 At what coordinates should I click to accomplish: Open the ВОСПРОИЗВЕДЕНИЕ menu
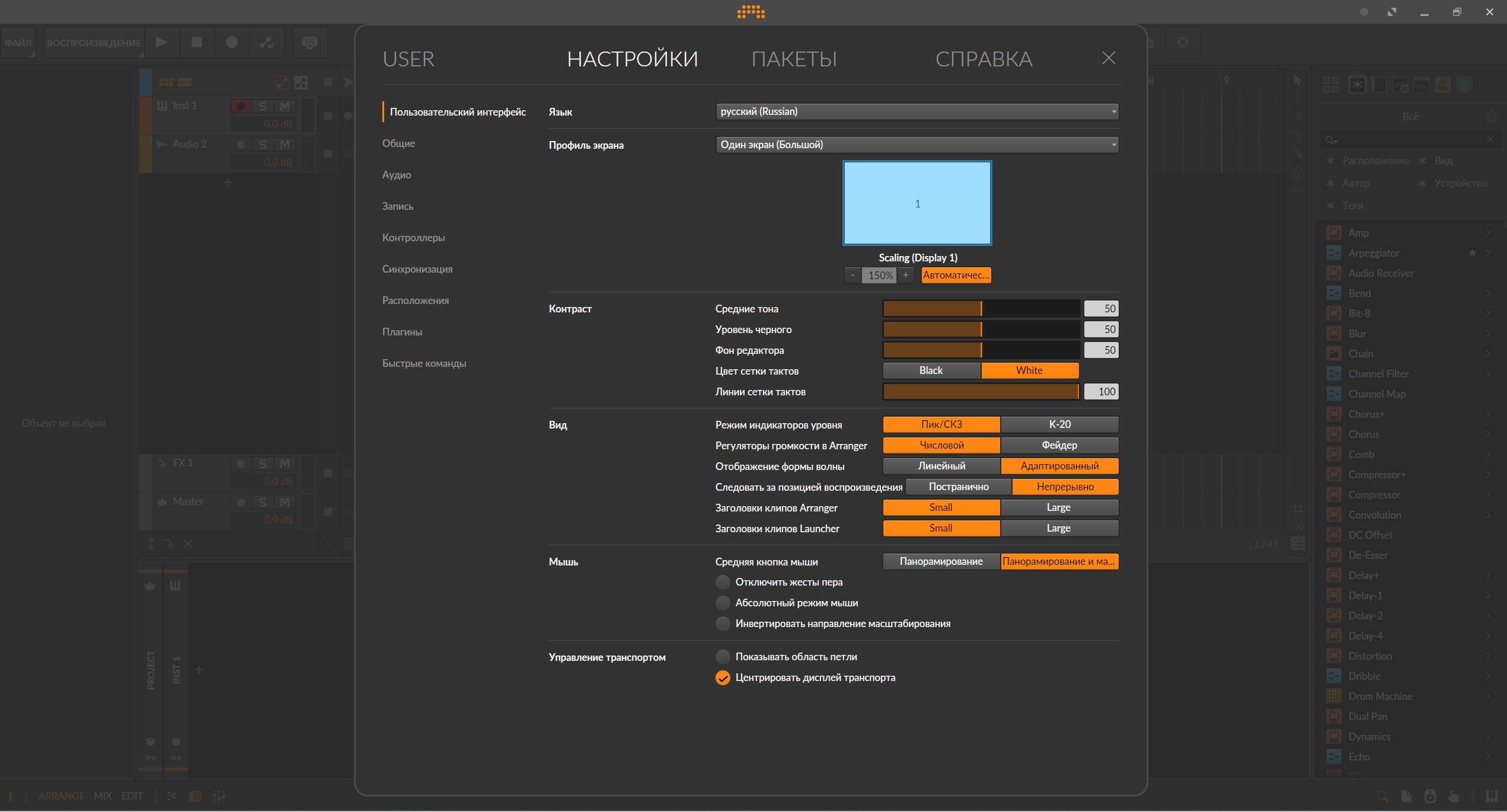tap(94, 43)
